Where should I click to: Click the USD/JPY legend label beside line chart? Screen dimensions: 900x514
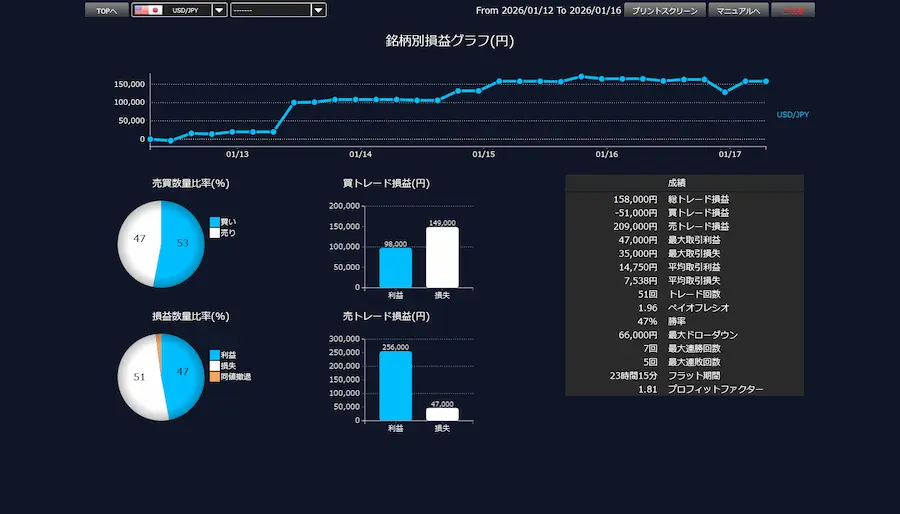pos(793,115)
